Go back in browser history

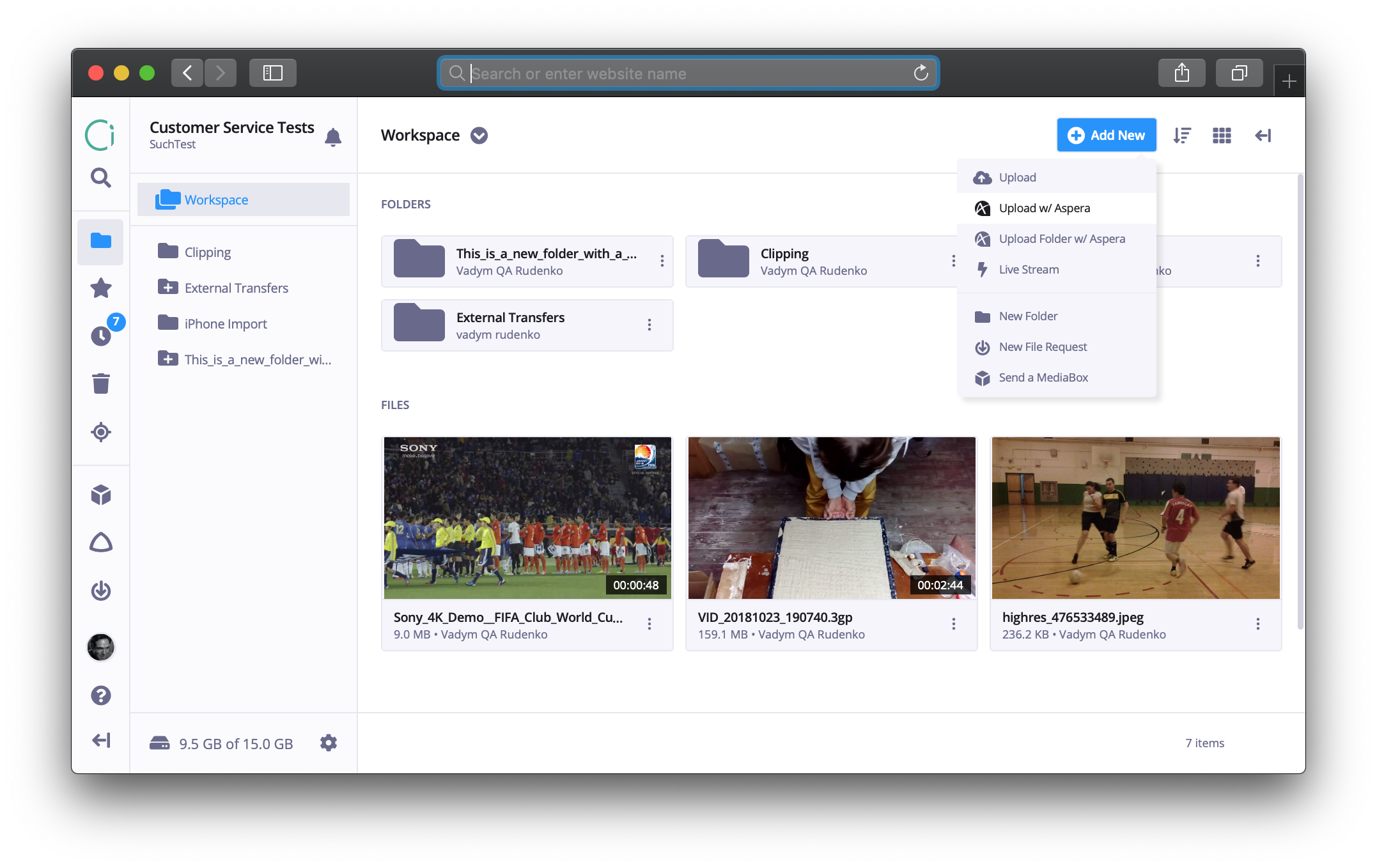point(187,73)
